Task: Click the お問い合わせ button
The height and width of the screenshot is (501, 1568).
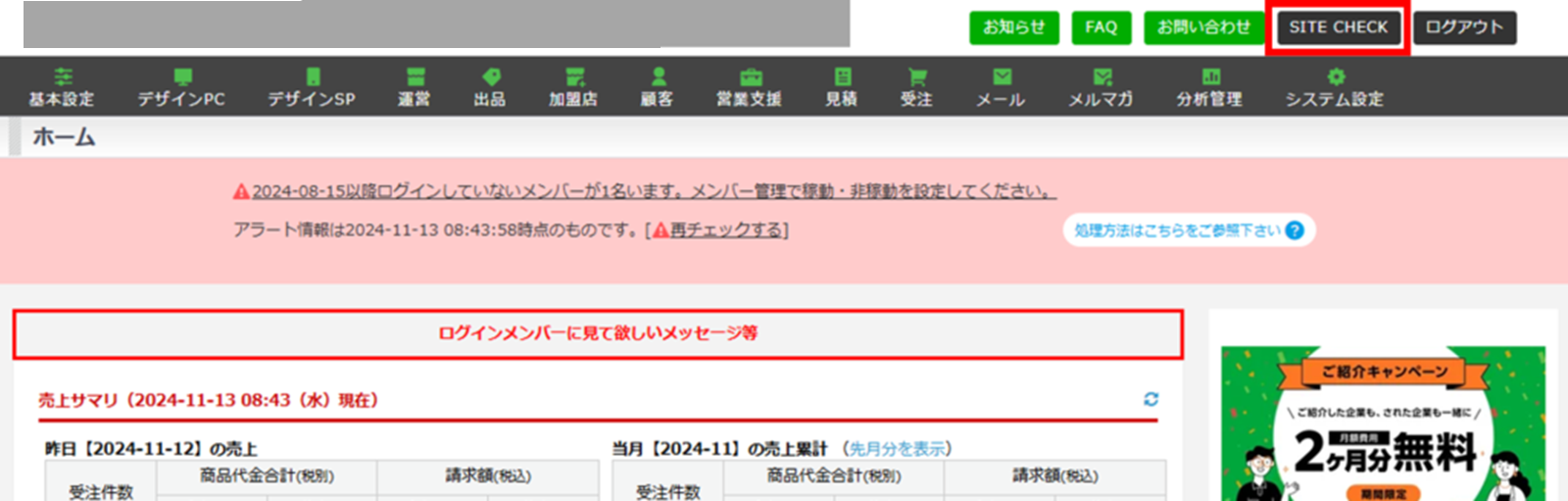Action: [x=1203, y=27]
